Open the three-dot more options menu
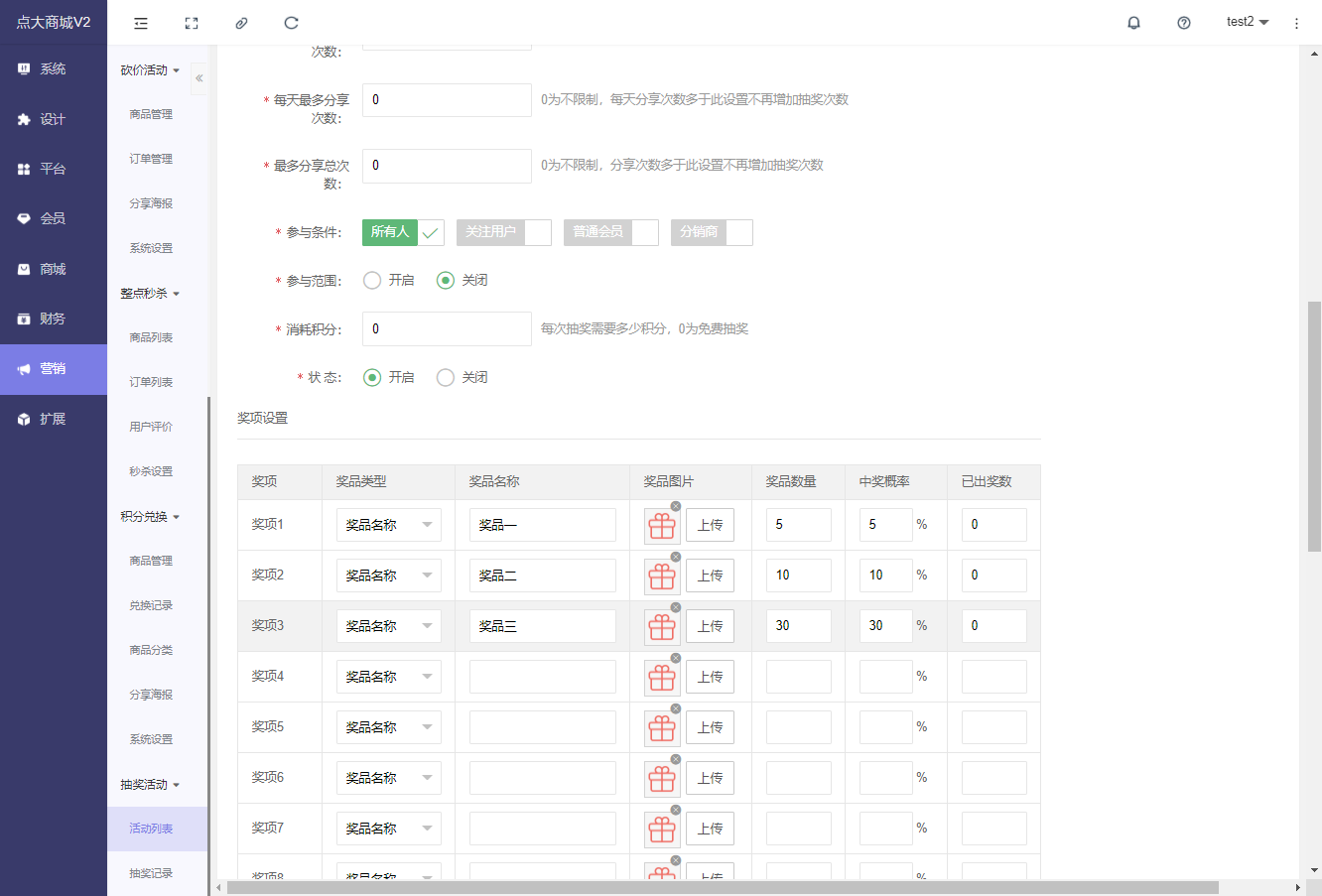1322x896 pixels. (x=1296, y=23)
